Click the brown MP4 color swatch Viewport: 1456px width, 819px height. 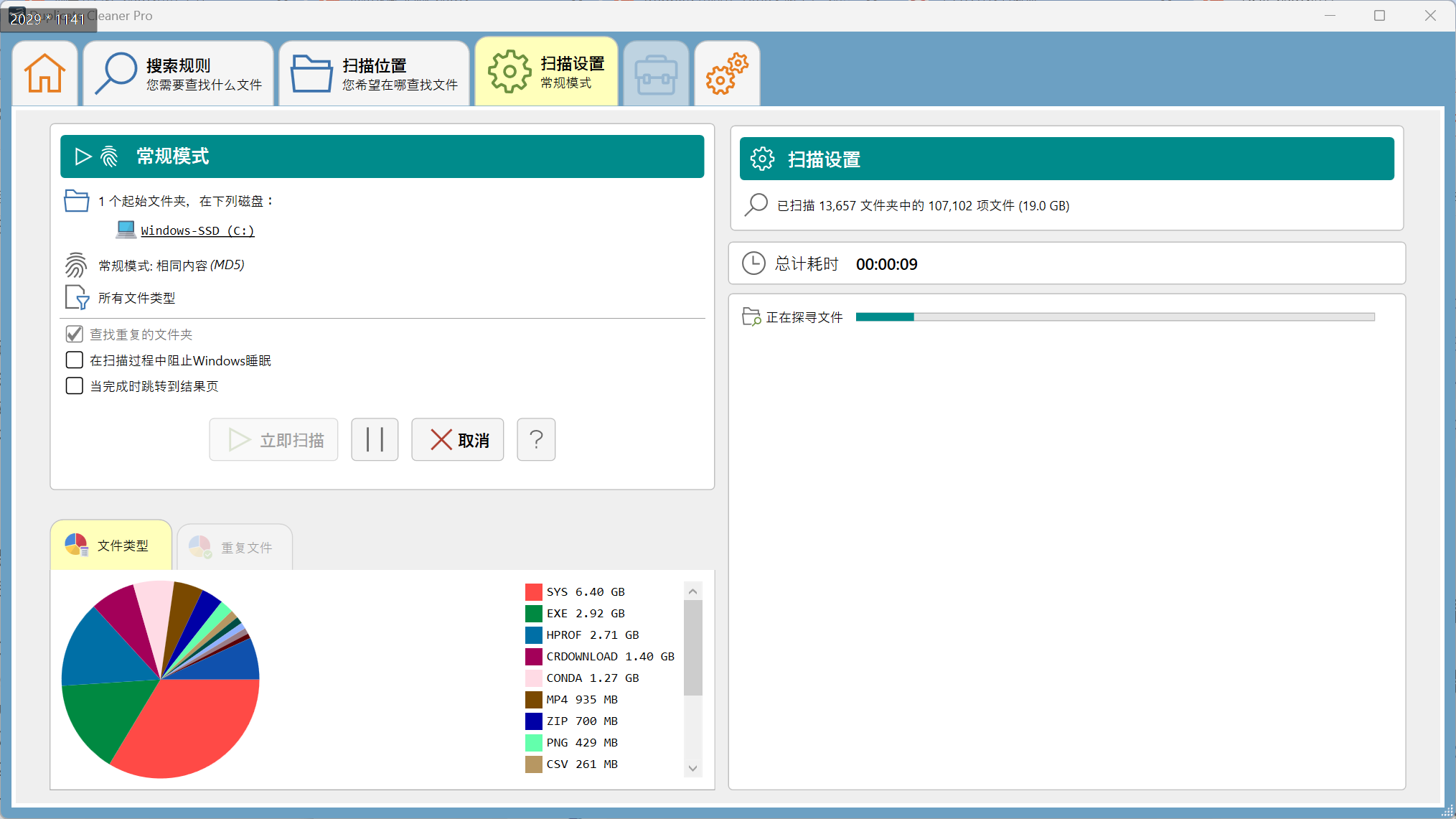point(533,699)
